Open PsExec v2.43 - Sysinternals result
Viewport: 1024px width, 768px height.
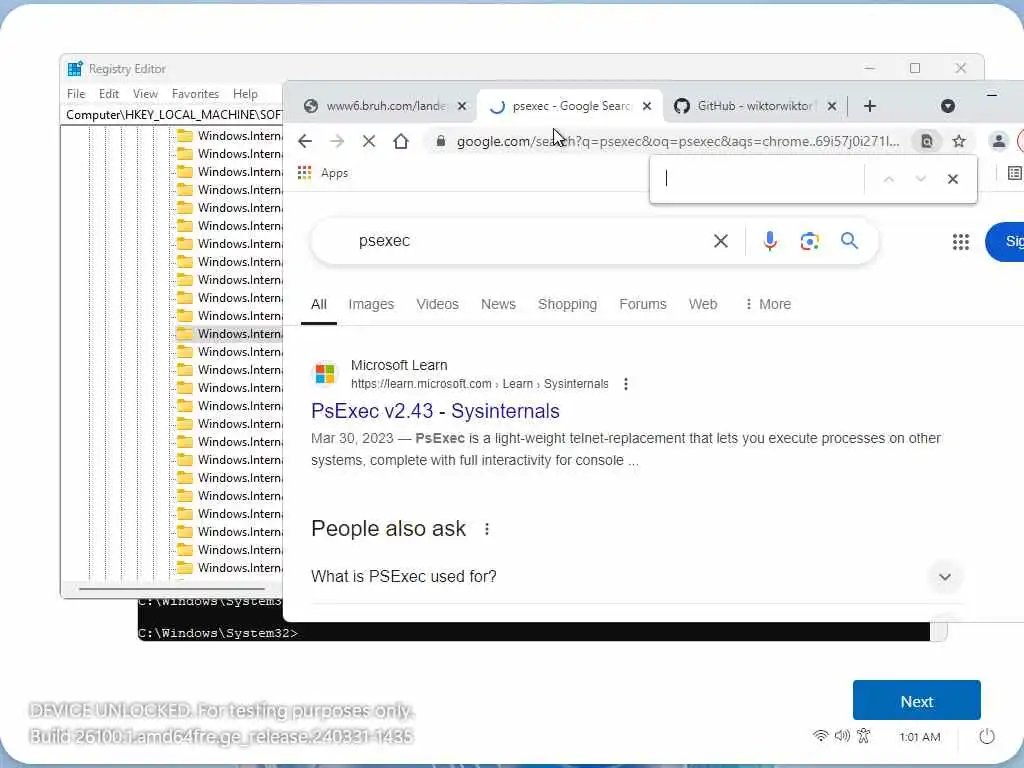click(435, 411)
